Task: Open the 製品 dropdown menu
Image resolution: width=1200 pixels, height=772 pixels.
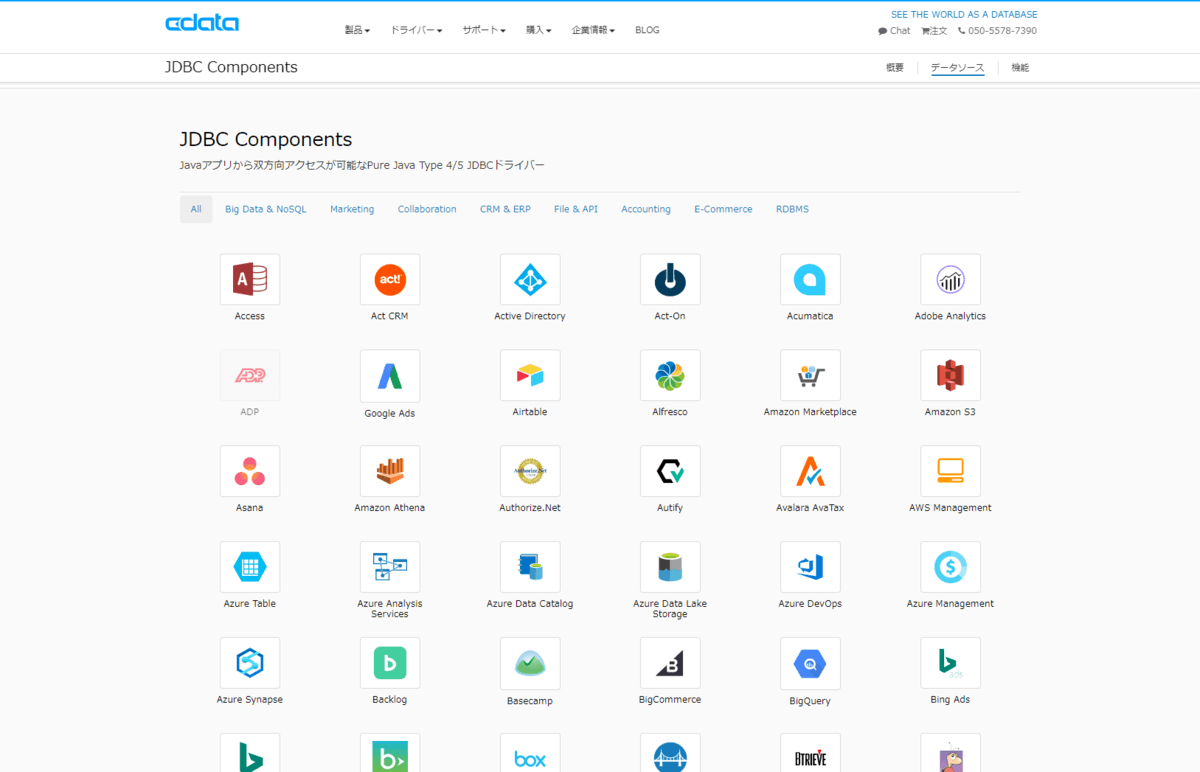Action: point(357,30)
